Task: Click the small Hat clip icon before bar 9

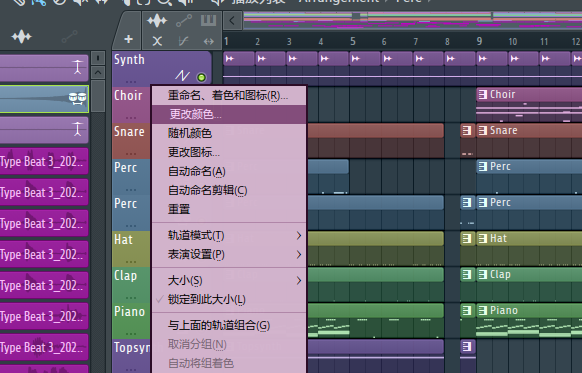Action: tap(467, 238)
